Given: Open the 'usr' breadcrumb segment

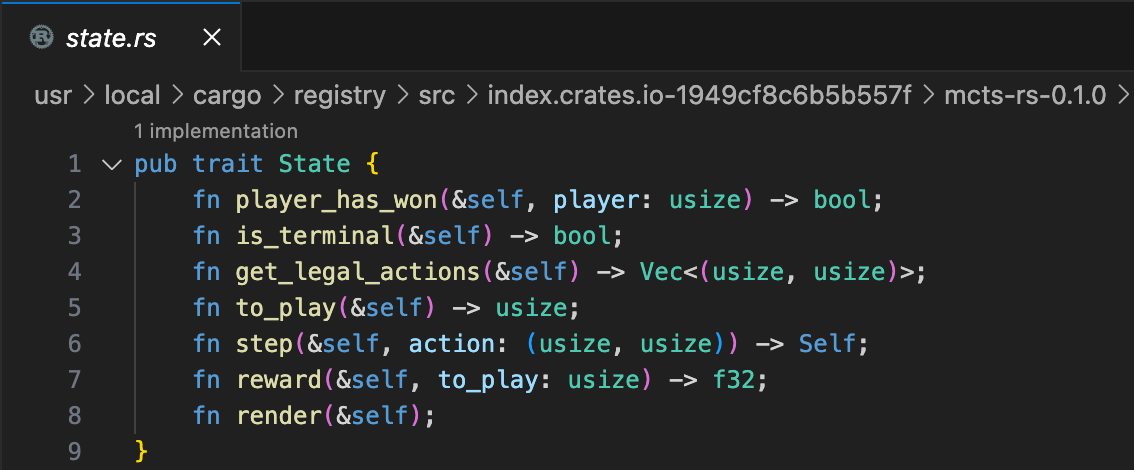Looking at the screenshot, I should tap(53, 95).
